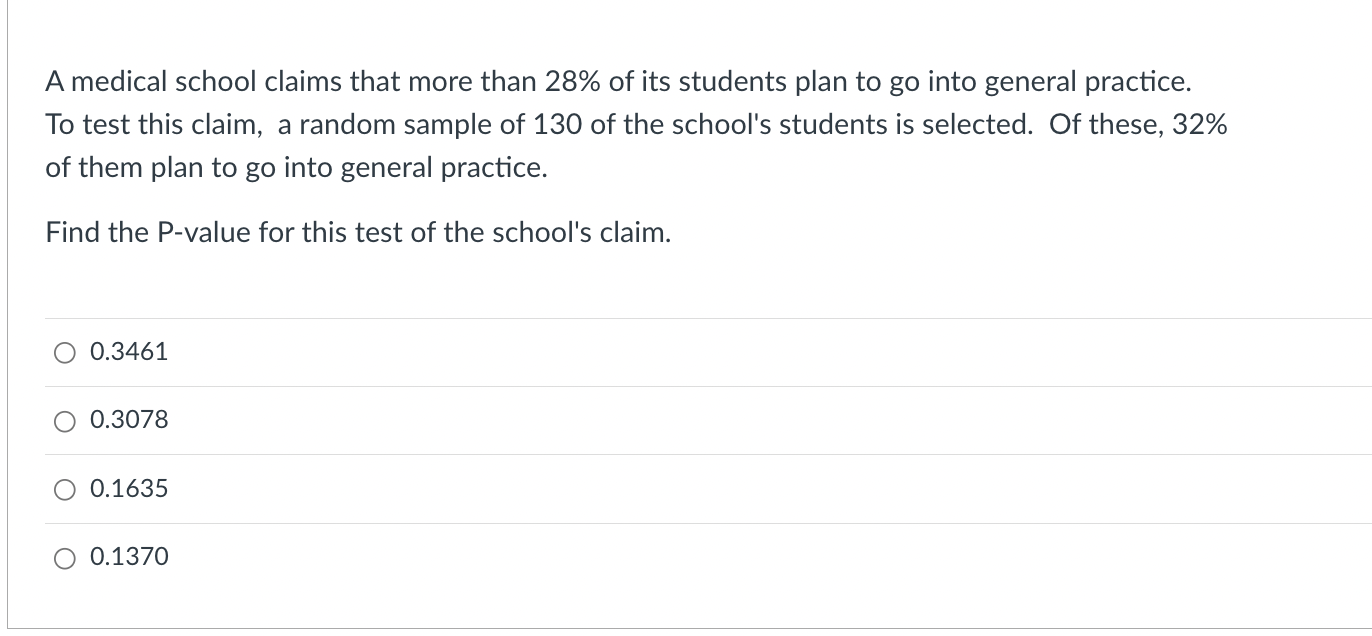
Task: Click the 0.3461 answer label text
Action: 129,352
